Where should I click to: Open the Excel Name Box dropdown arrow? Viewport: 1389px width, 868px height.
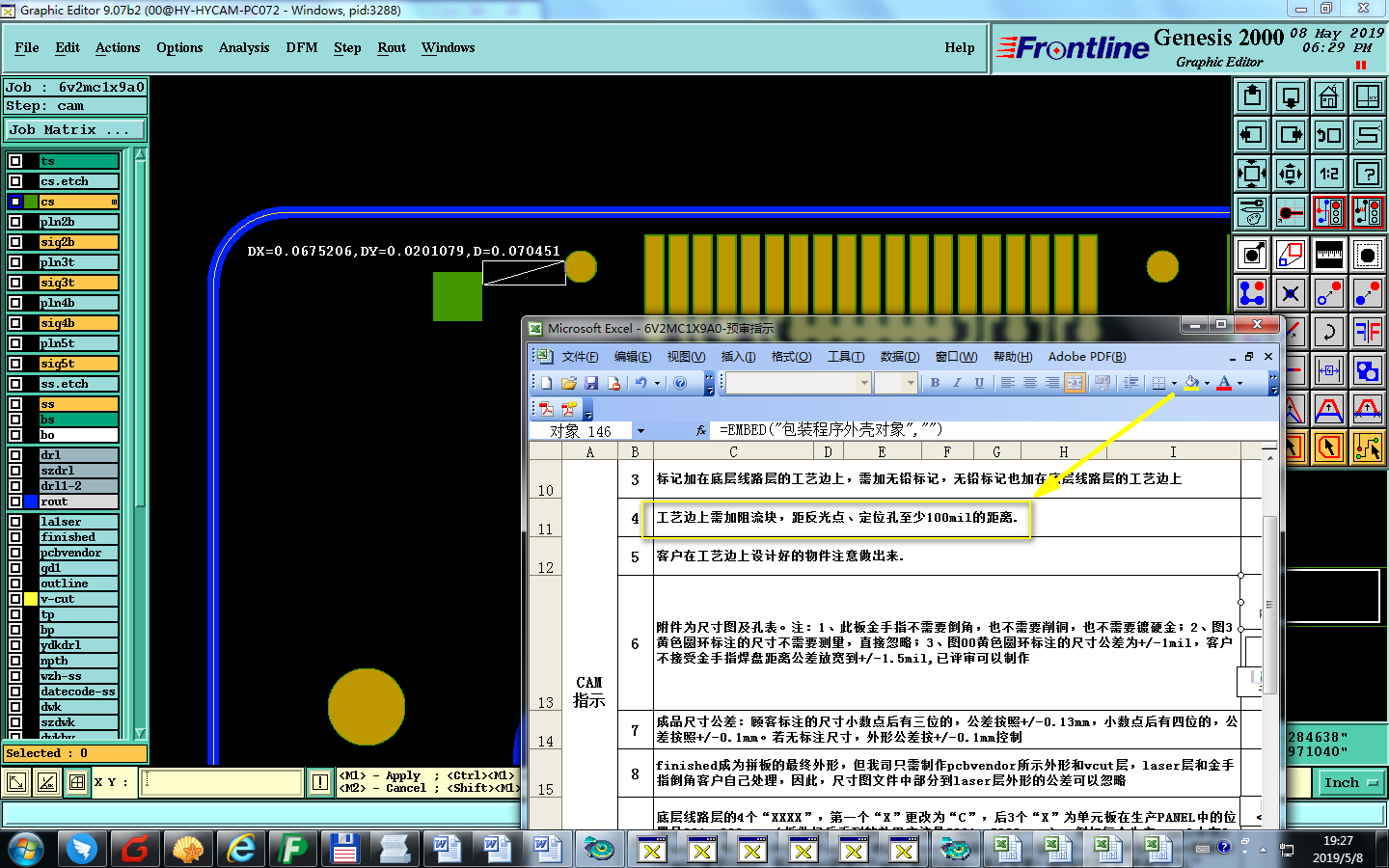640,431
